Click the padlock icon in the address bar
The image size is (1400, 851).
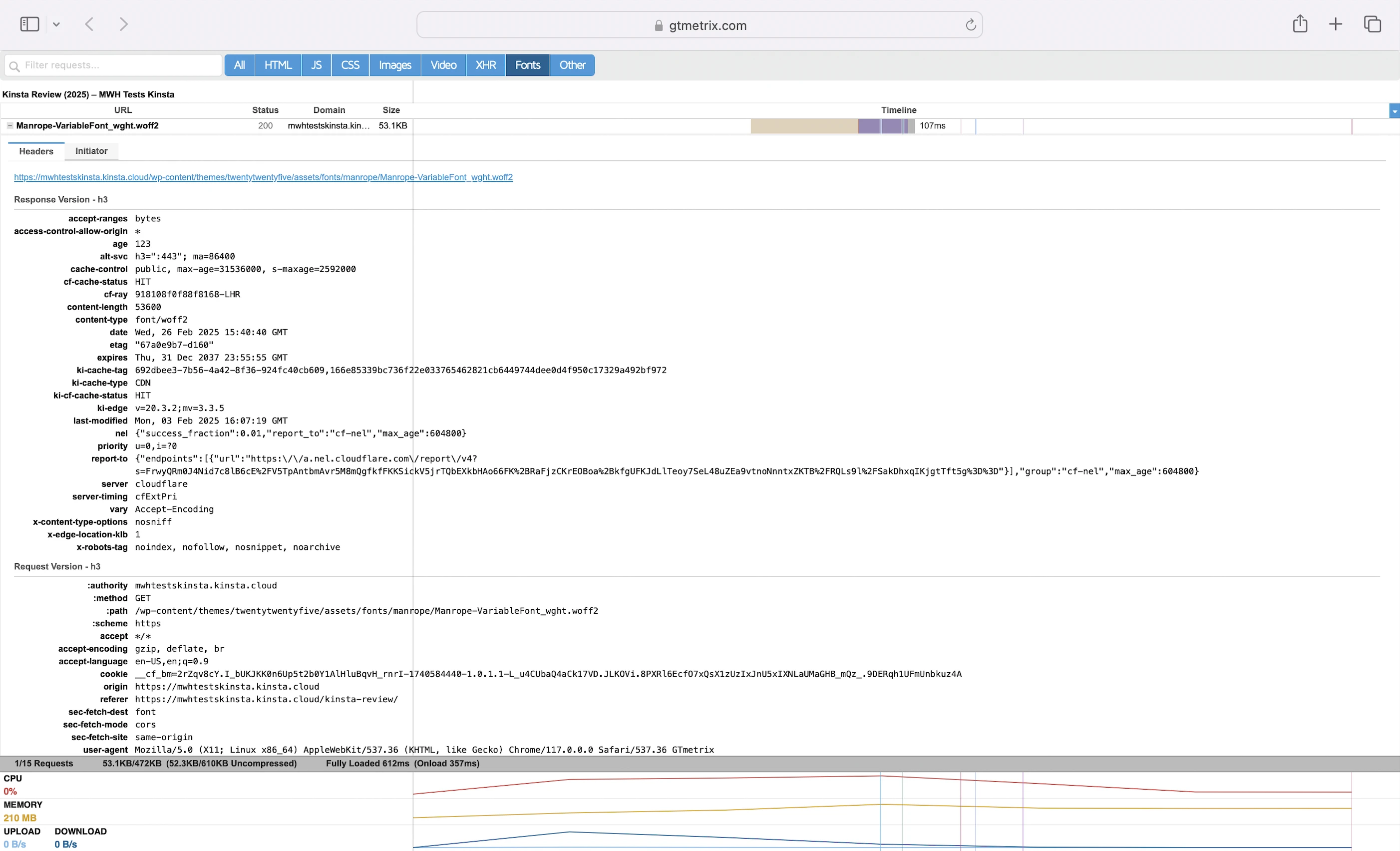pos(659,25)
